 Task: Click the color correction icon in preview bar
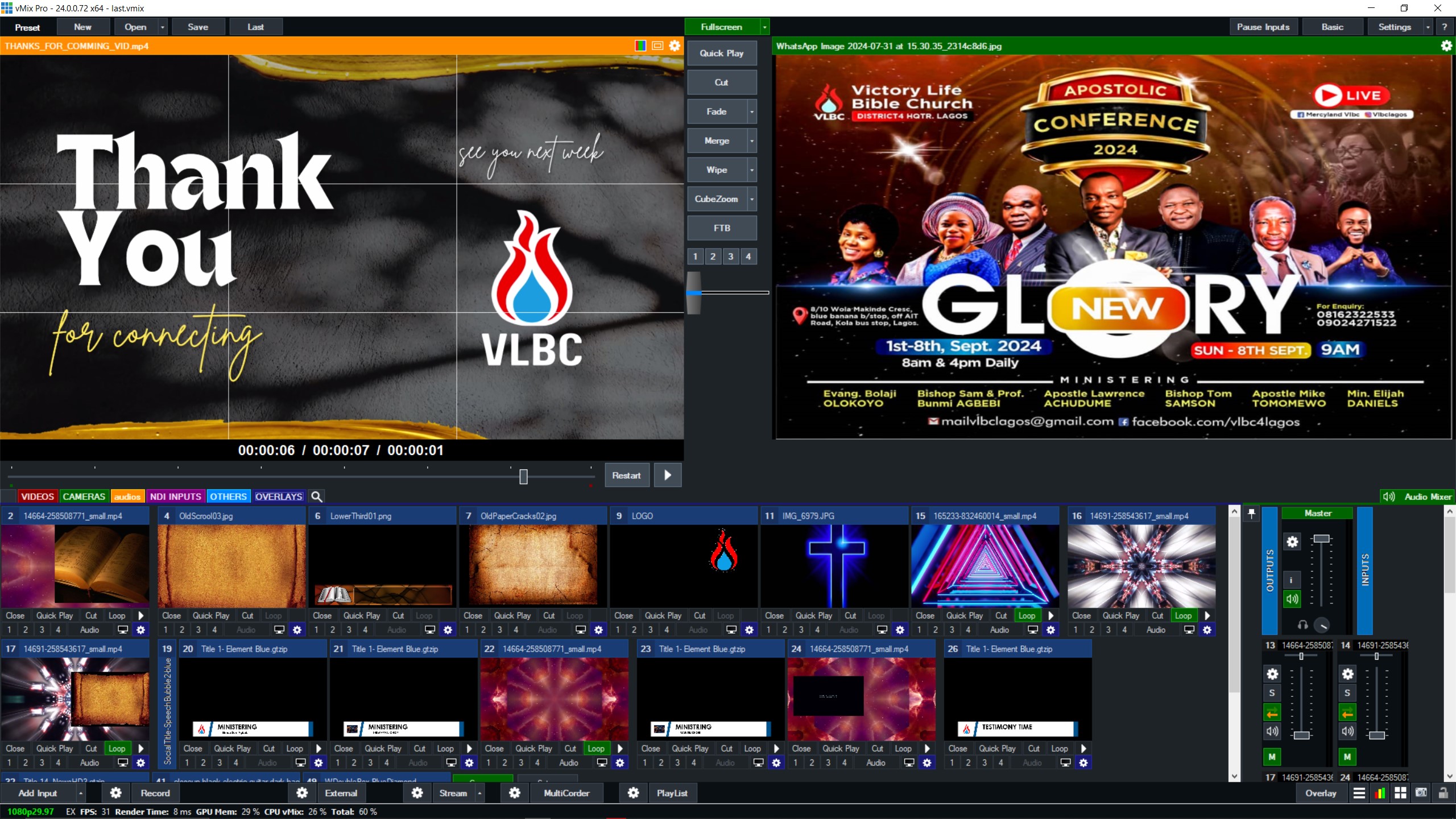pyautogui.click(x=640, y=46)
